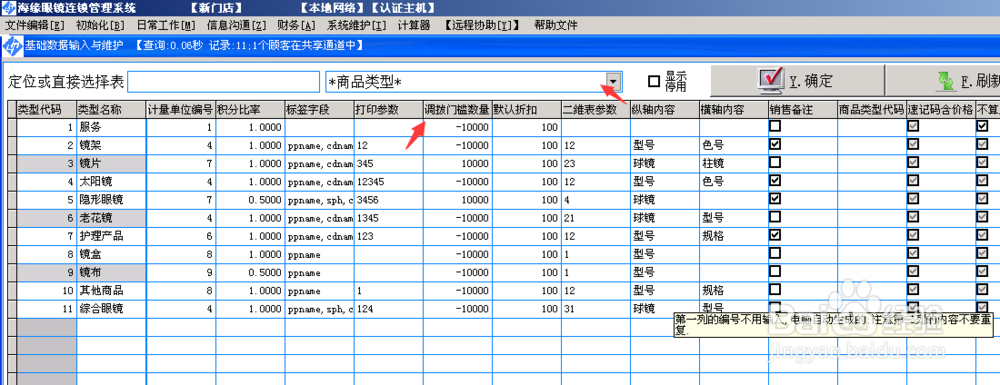Screen dimensions: 1000x385
Task: Click the 商品类型代码 column header
Action: pos(872,109)
